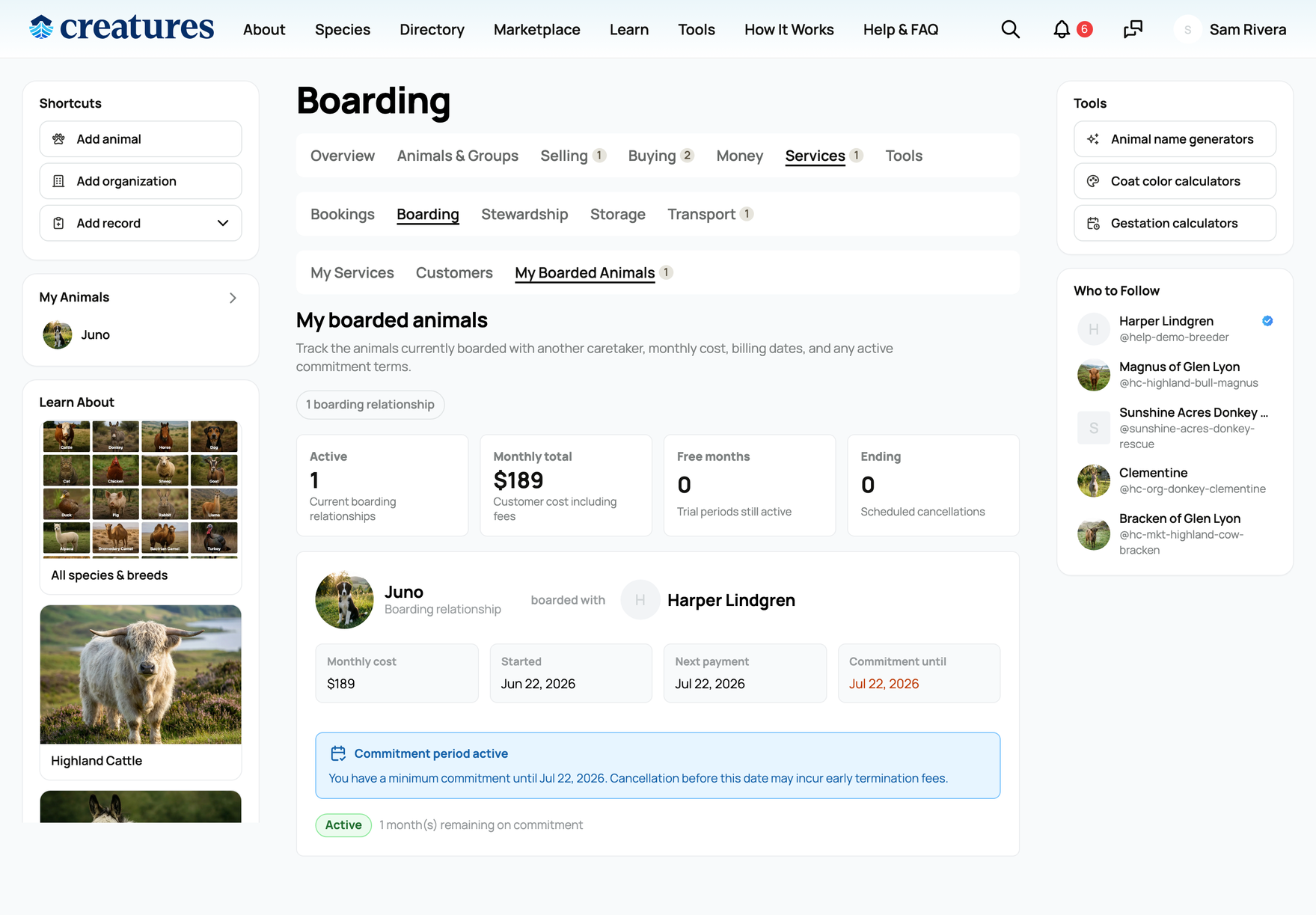Click the Active status pill

click(343, 824)
